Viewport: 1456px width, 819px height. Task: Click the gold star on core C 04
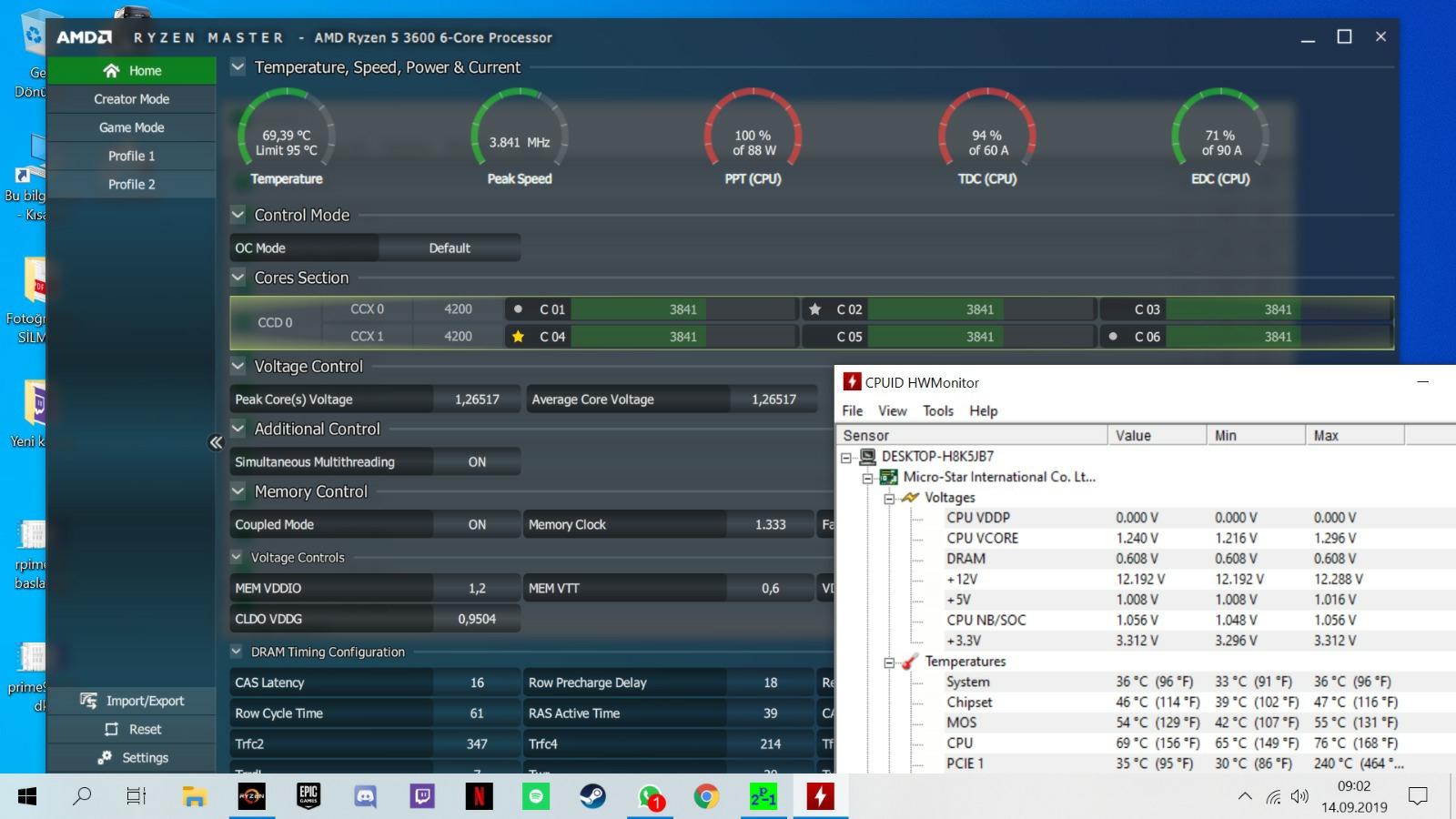tap(518, 337)
